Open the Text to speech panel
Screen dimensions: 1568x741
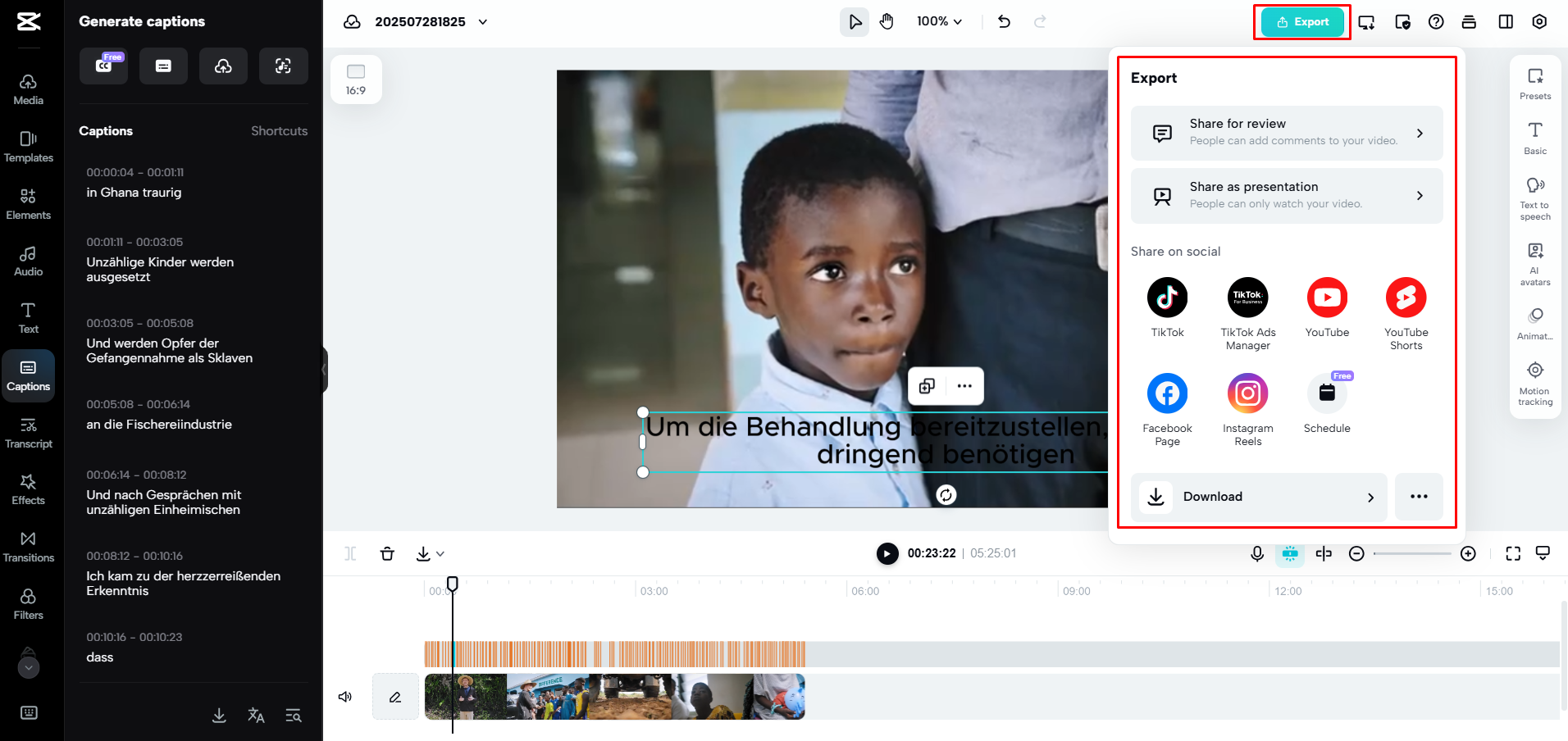(x=1534, y=193)
